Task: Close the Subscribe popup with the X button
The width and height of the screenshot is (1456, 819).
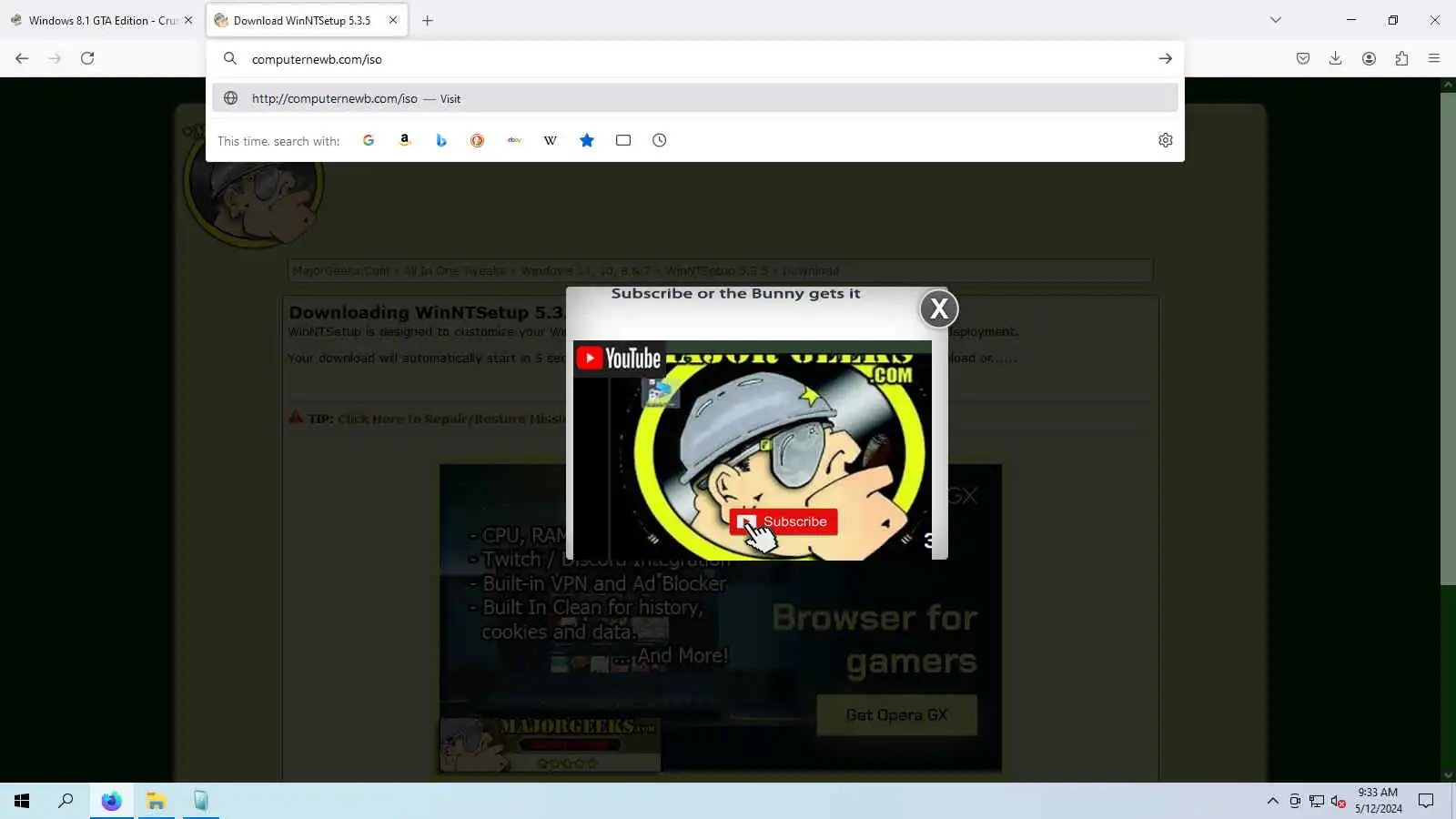Action: coord(939,308)
